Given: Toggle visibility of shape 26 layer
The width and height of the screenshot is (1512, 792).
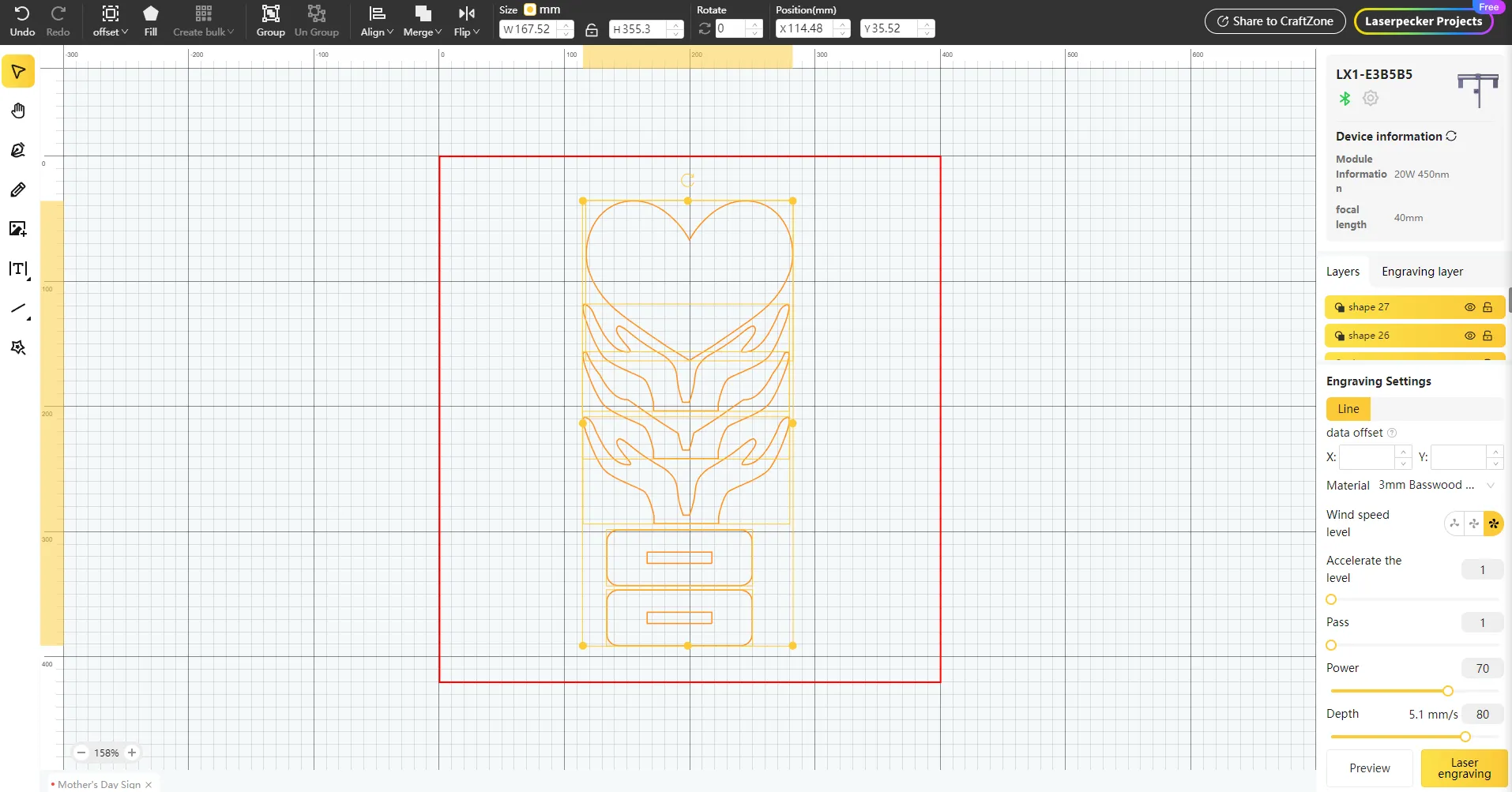Looking at the screenshot, I should point(1469,336).
